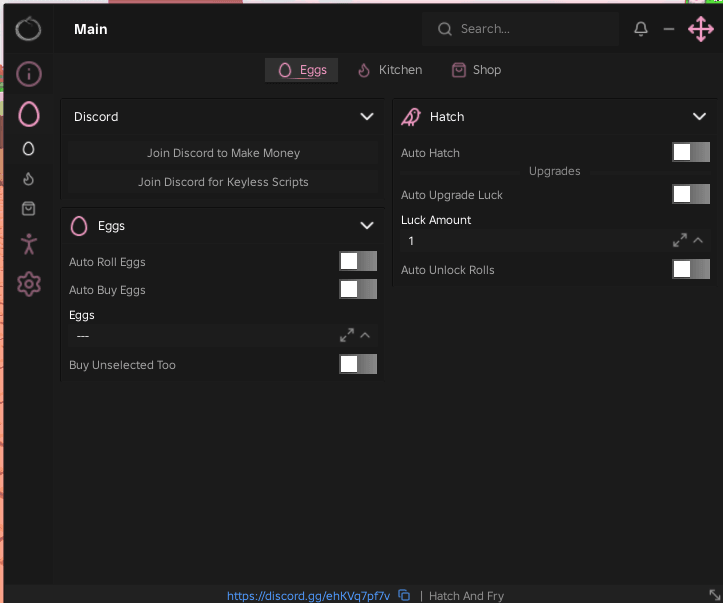The height and width of the screenshot is (603, 723).
Task: Click the pink bird icon beside Hatch
Action: coord(411,117)
